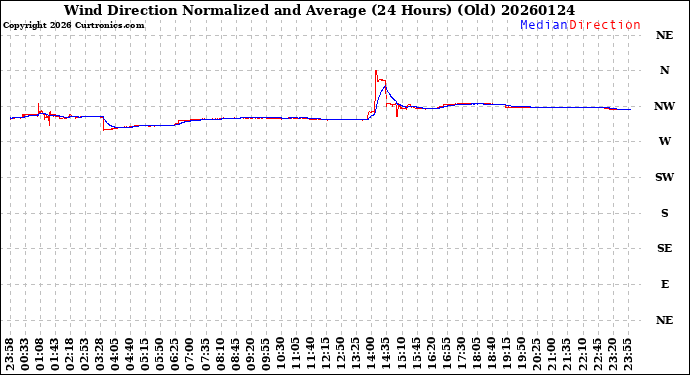Click the 22:10 time label

pos(582,355)
